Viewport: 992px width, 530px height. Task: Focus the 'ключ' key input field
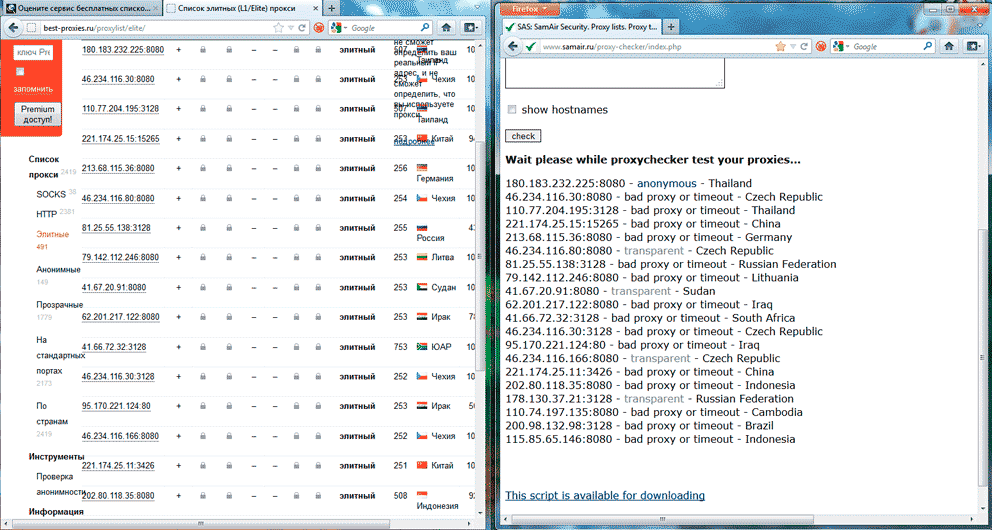click(x=34, y=52)
